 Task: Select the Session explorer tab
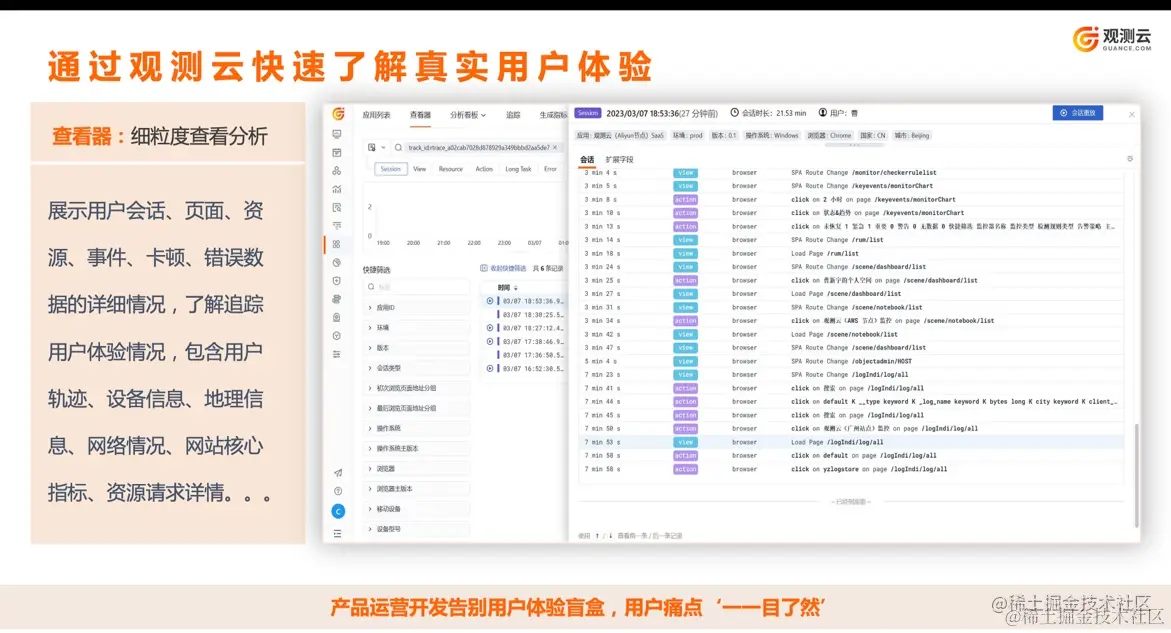point(391,169)
